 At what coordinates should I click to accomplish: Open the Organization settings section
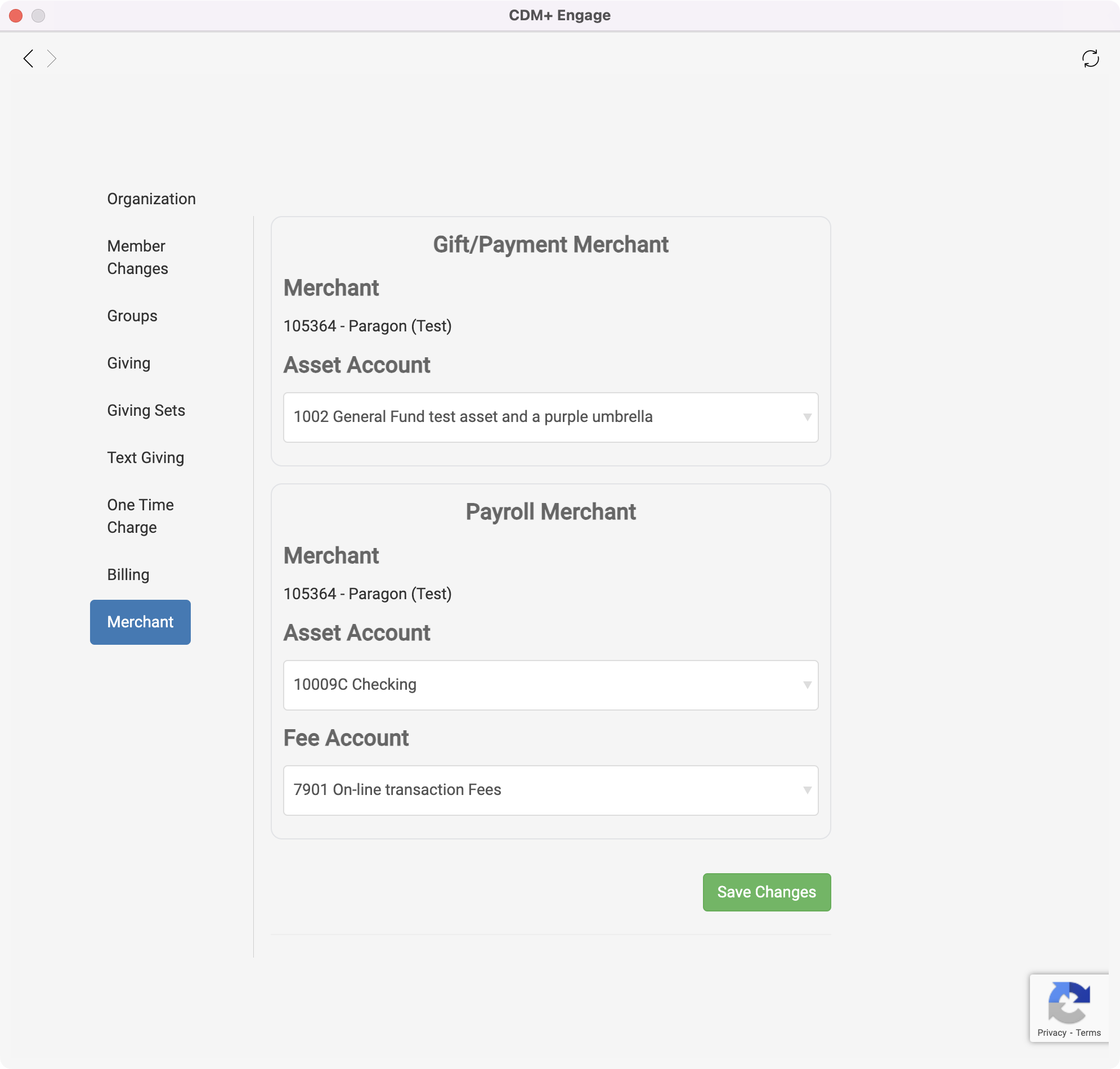(x=151, y=199)
